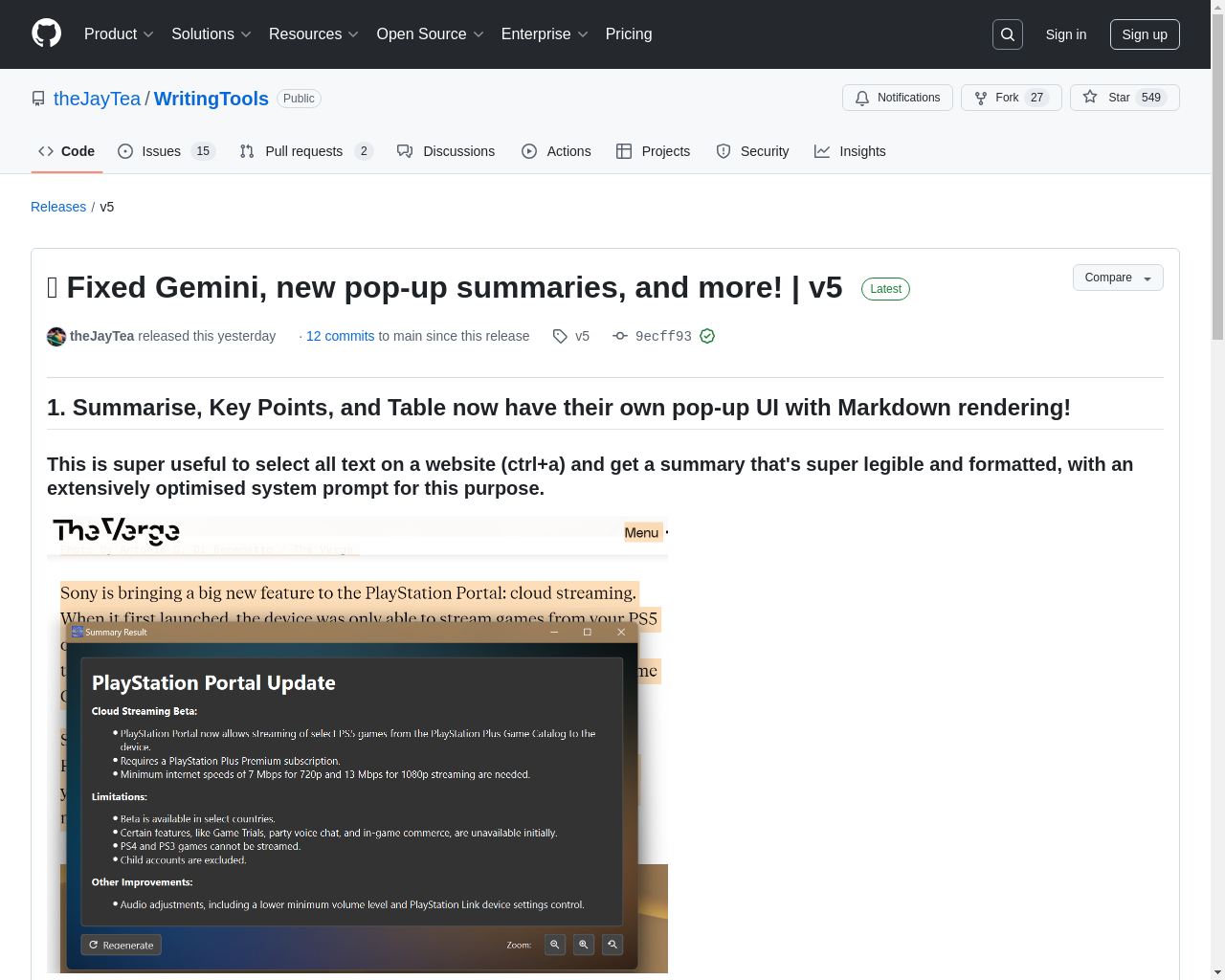Switch to the Code tab

(67, 151)
